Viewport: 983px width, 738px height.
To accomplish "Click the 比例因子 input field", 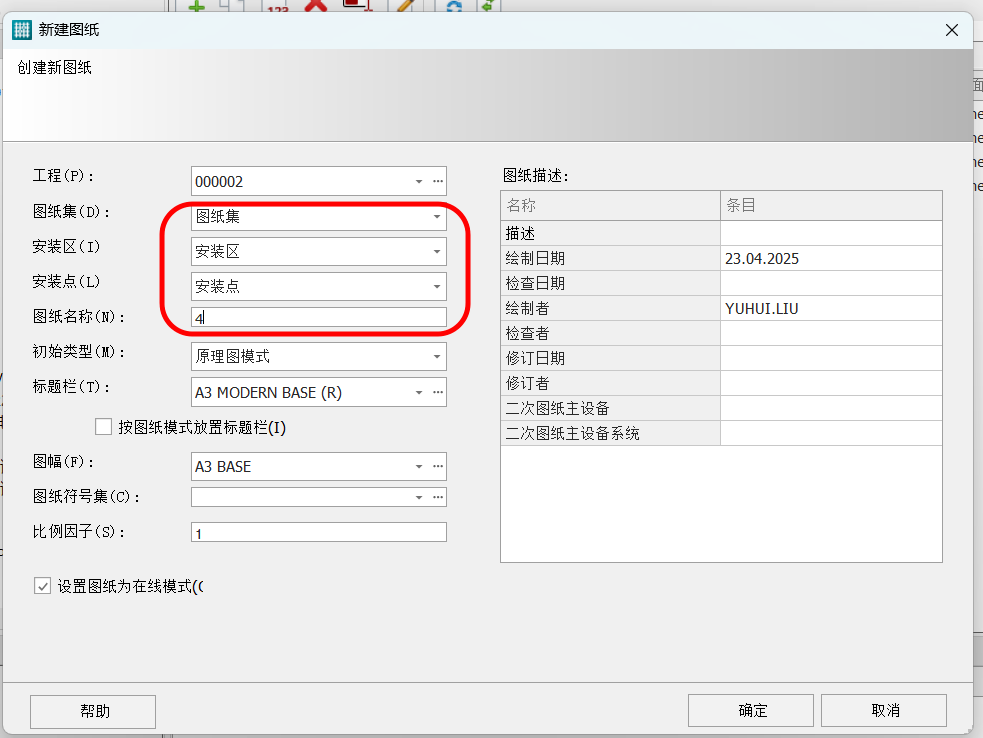I will point(318,532).
